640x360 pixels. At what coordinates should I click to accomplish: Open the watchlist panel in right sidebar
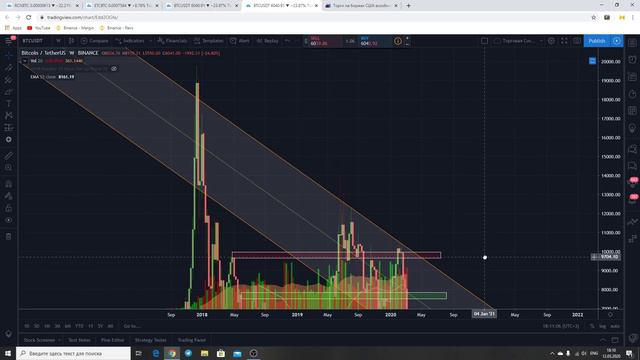[x=632, y=42]
